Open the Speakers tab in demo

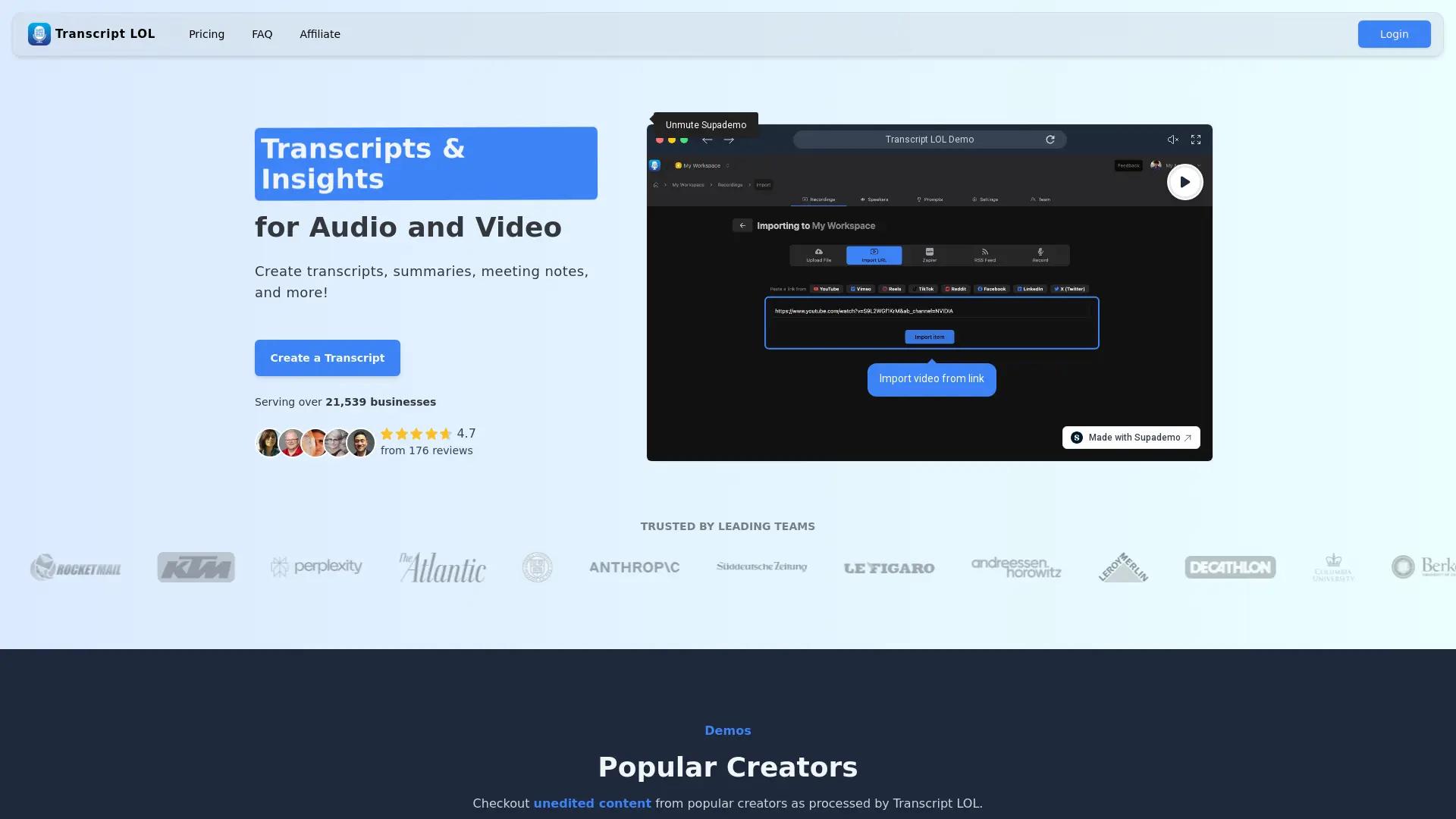(874, 199)
